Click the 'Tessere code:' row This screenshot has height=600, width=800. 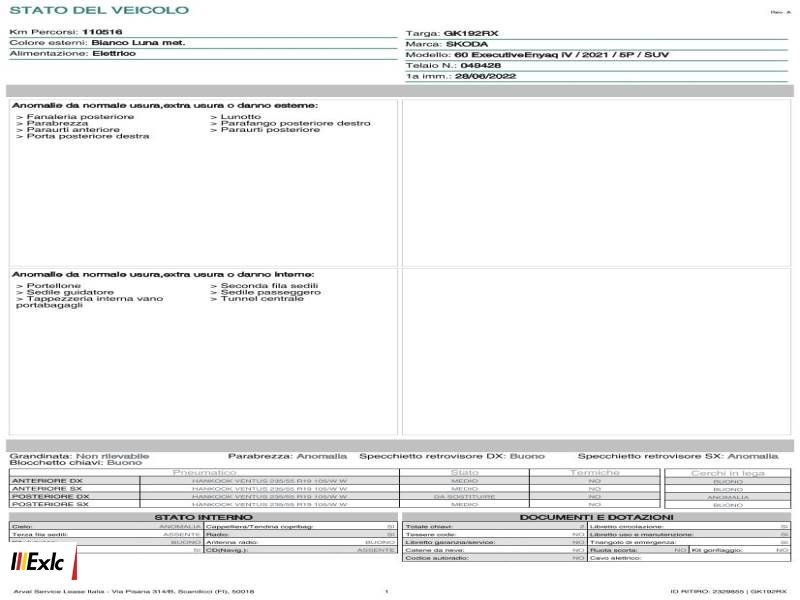click(x=494, y=534)
